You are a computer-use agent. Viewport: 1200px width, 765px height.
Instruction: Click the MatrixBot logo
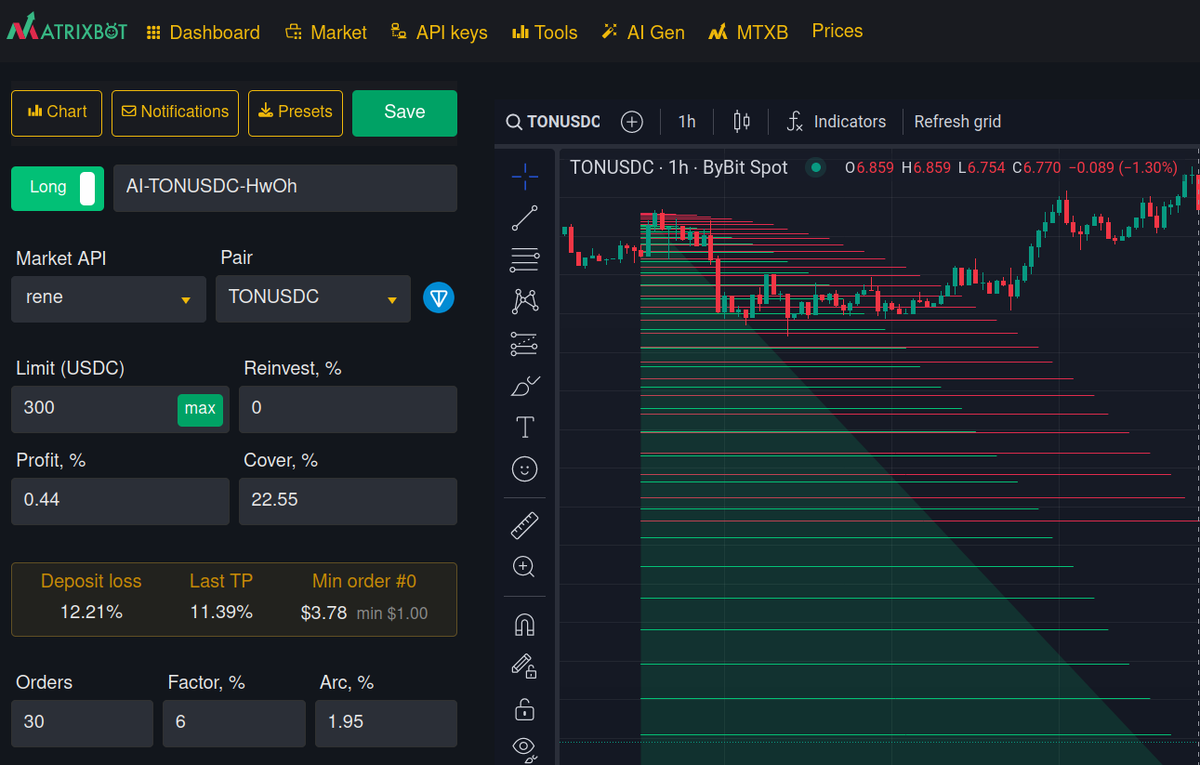point(67,28)
